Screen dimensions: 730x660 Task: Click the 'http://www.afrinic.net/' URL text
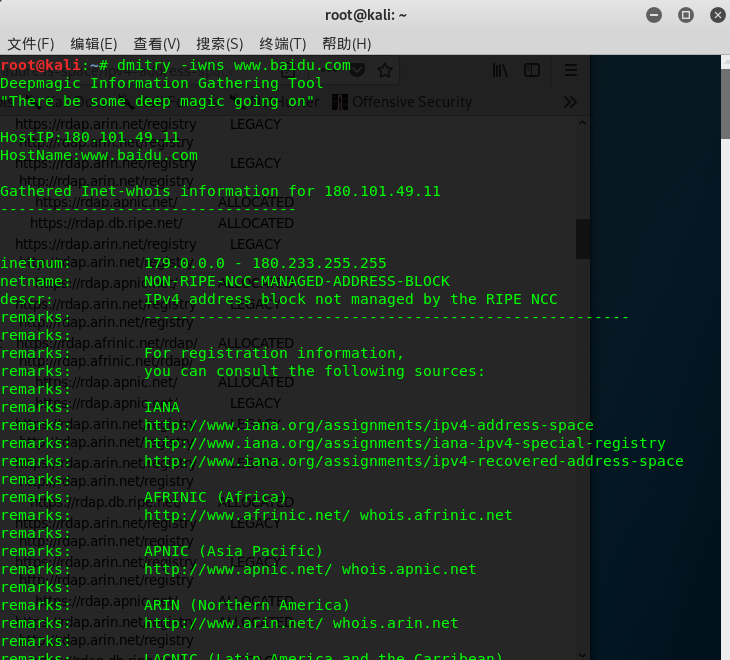coord(247,515)
